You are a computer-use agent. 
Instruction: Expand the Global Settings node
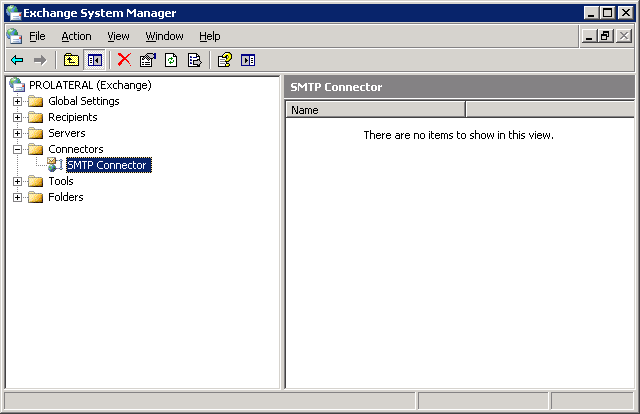pos(17,101)
